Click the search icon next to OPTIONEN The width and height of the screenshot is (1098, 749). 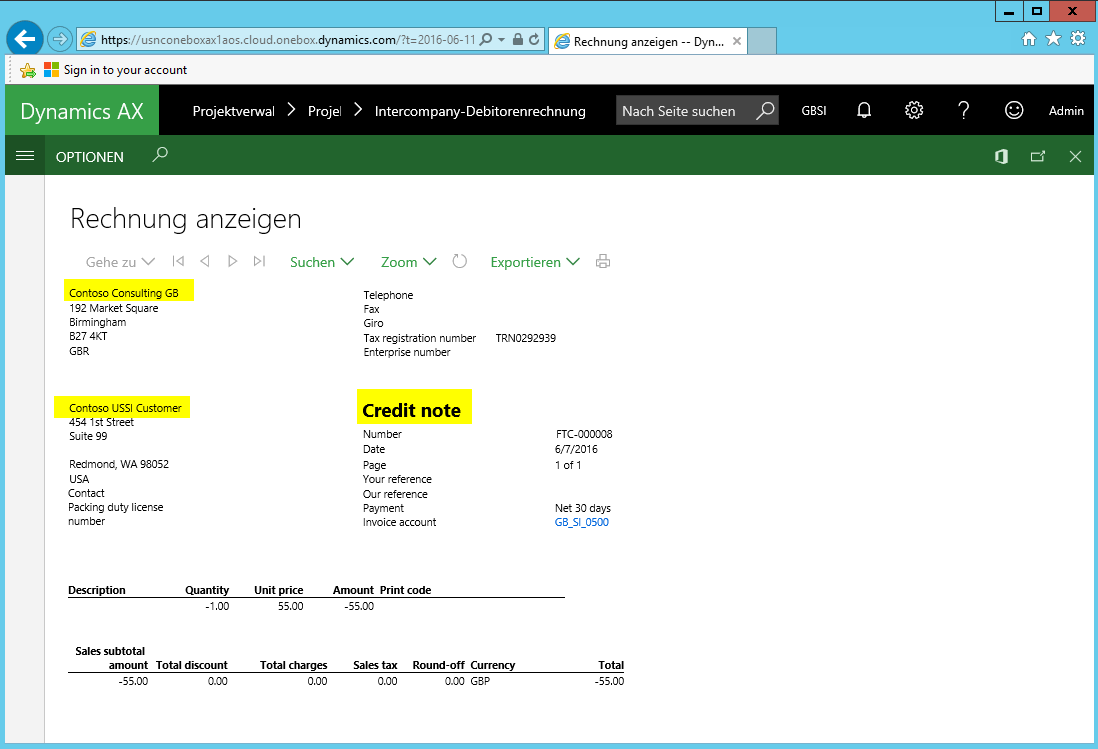click(160, 156)
